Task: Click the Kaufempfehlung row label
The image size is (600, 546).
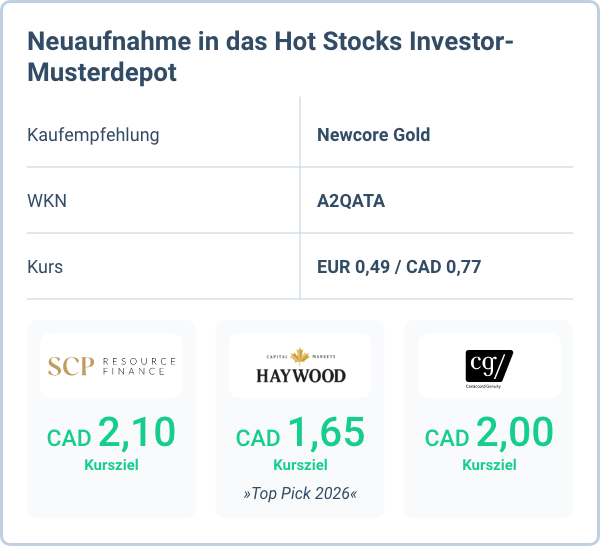Action: pyautogui.click(x=93, y=134)
